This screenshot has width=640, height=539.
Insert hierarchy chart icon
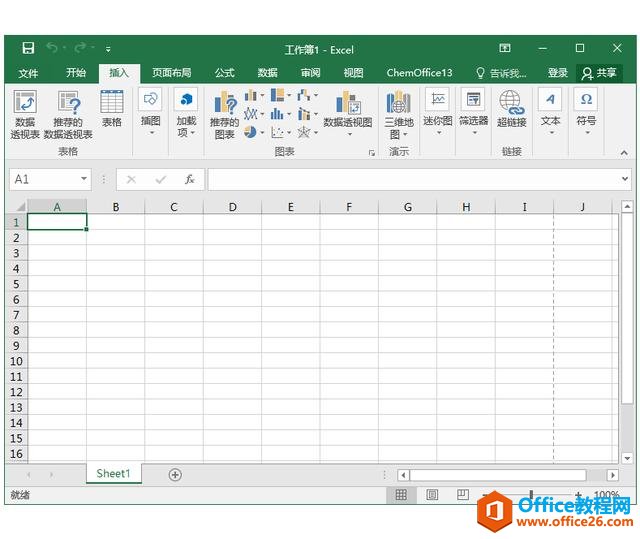coord(278,95)
